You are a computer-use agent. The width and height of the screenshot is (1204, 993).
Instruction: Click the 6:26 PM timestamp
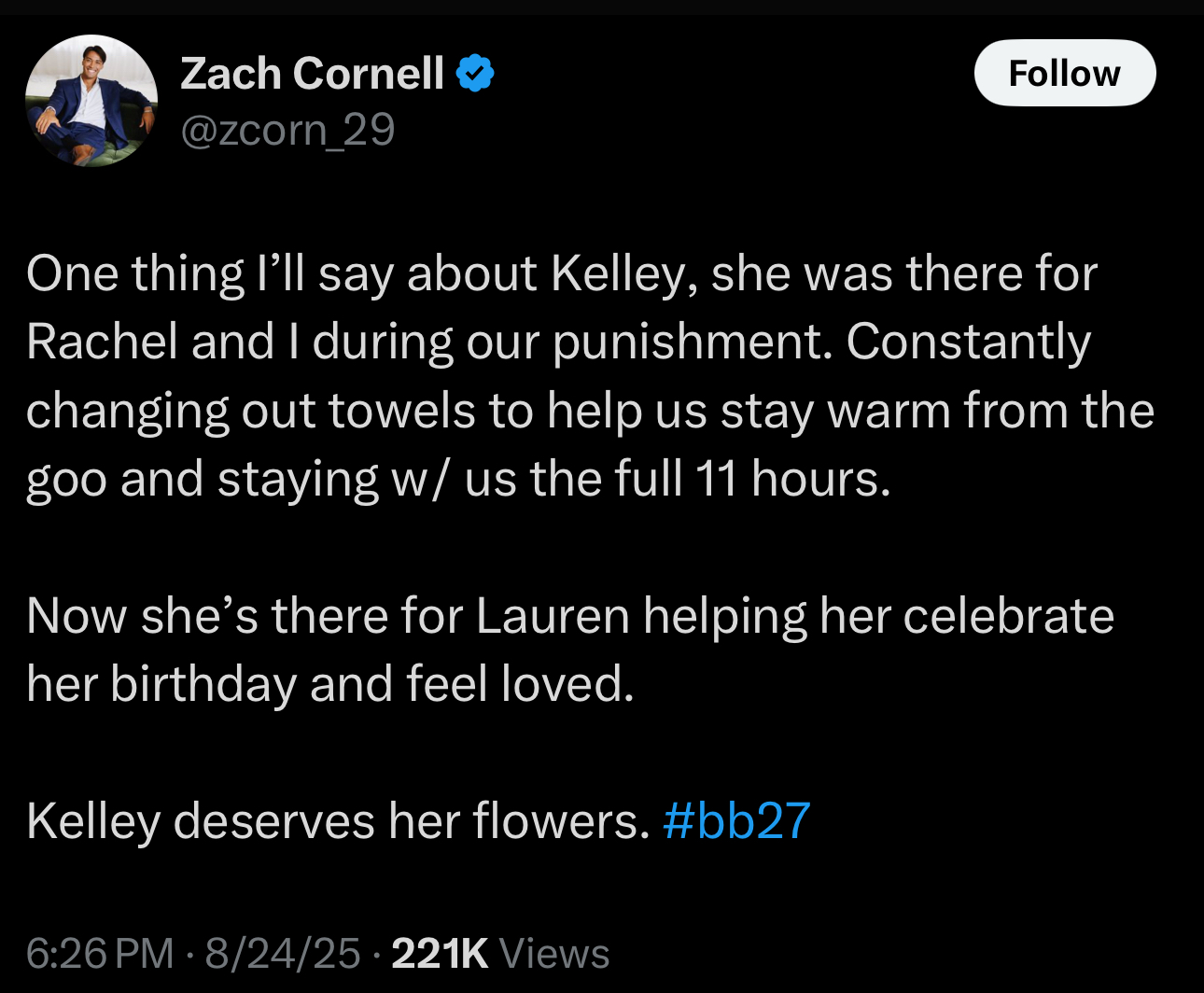[x=100, y=954]
